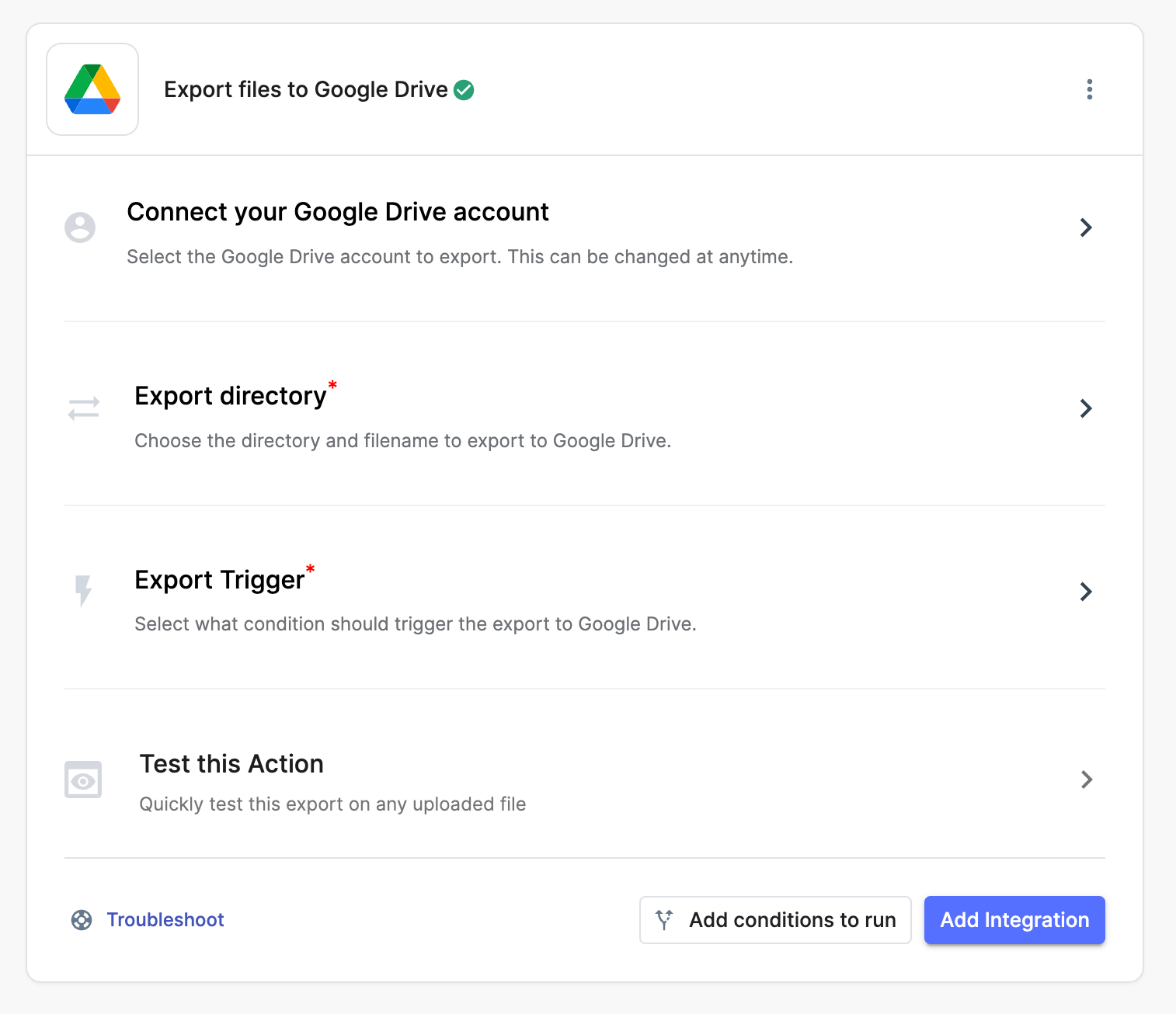Viewport: 1176px width, 1014px height.
Task: Click the export directory arrows icon
Action: pyautogui.click(x=84, y=408)
